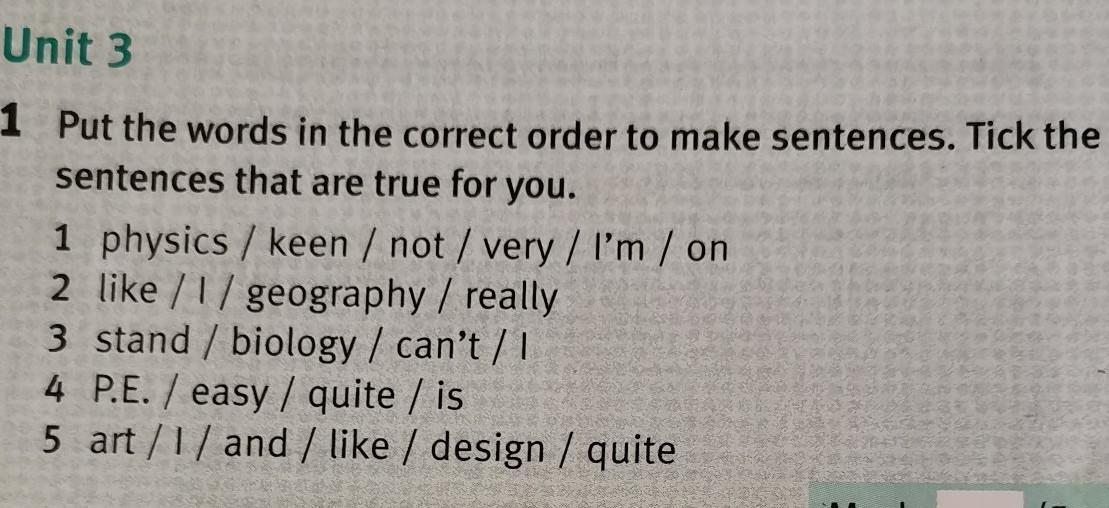Image resolution: width=1109 pixels, height=508 pixels.
Task: Click the "Unit 3" heading
Action: (66, 48)
